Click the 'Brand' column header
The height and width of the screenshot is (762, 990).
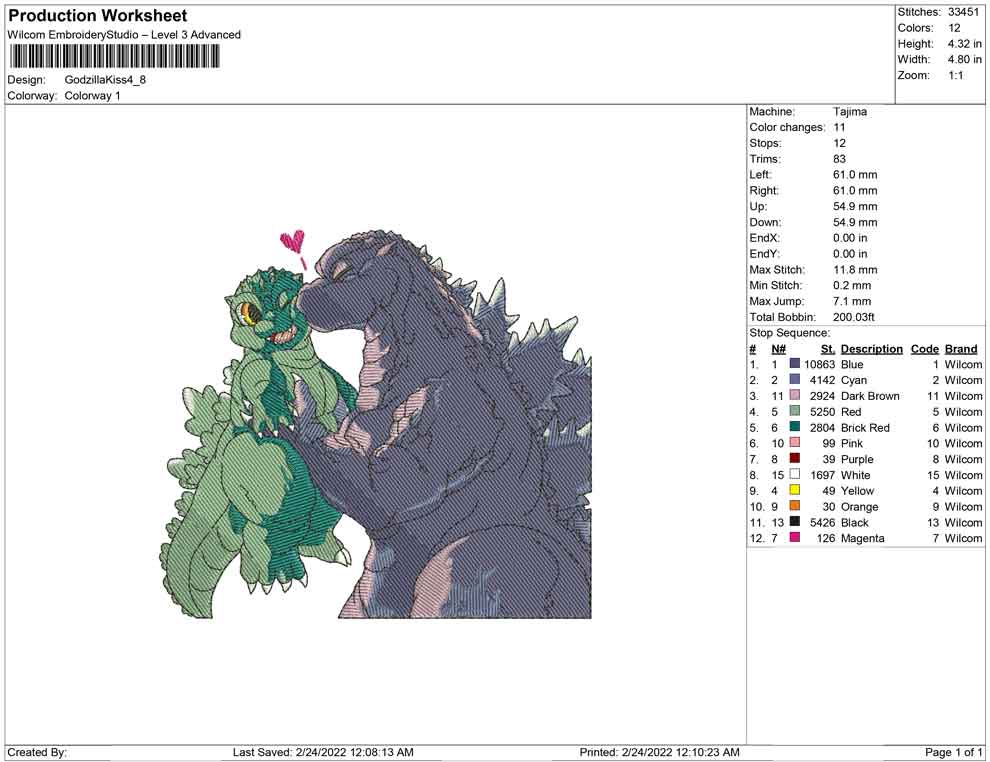tap(961, 349)
